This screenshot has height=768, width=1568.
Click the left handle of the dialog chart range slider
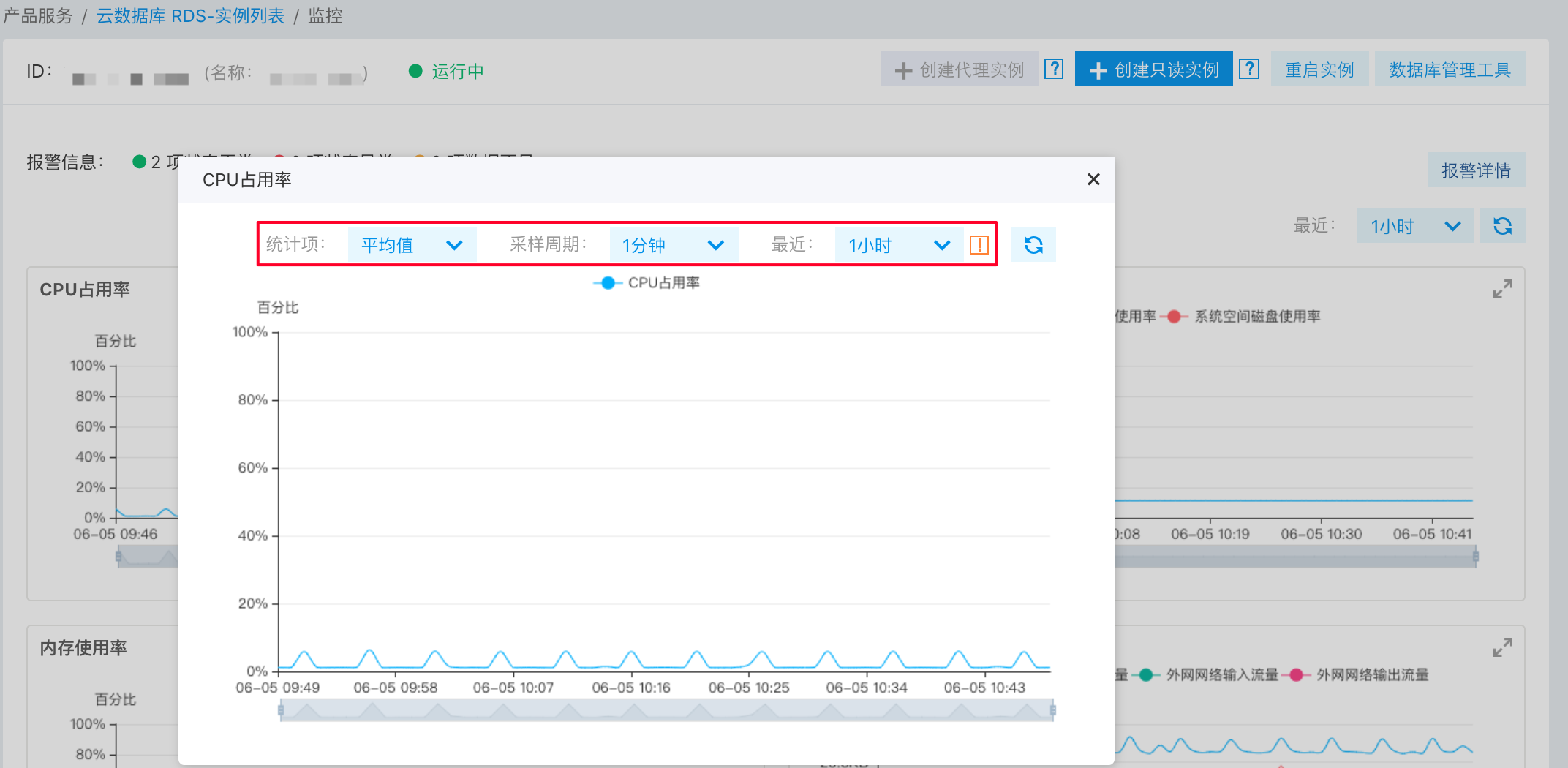pyautogui.click(x=281, y=710)
